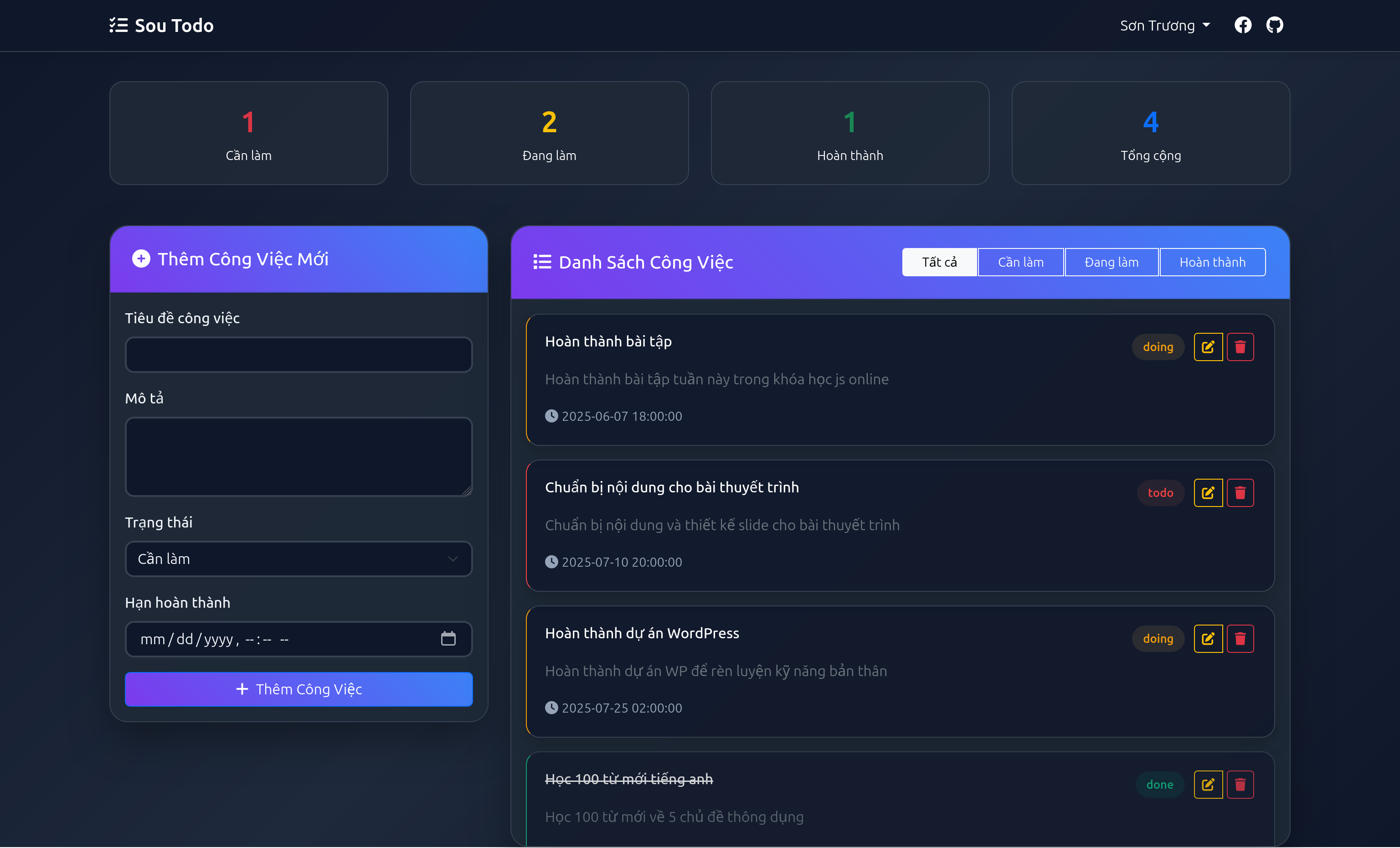Click the 'Hạn hoàn thành' datetime field
Viewport: 1400px width, 848px height.
point(299,639)
